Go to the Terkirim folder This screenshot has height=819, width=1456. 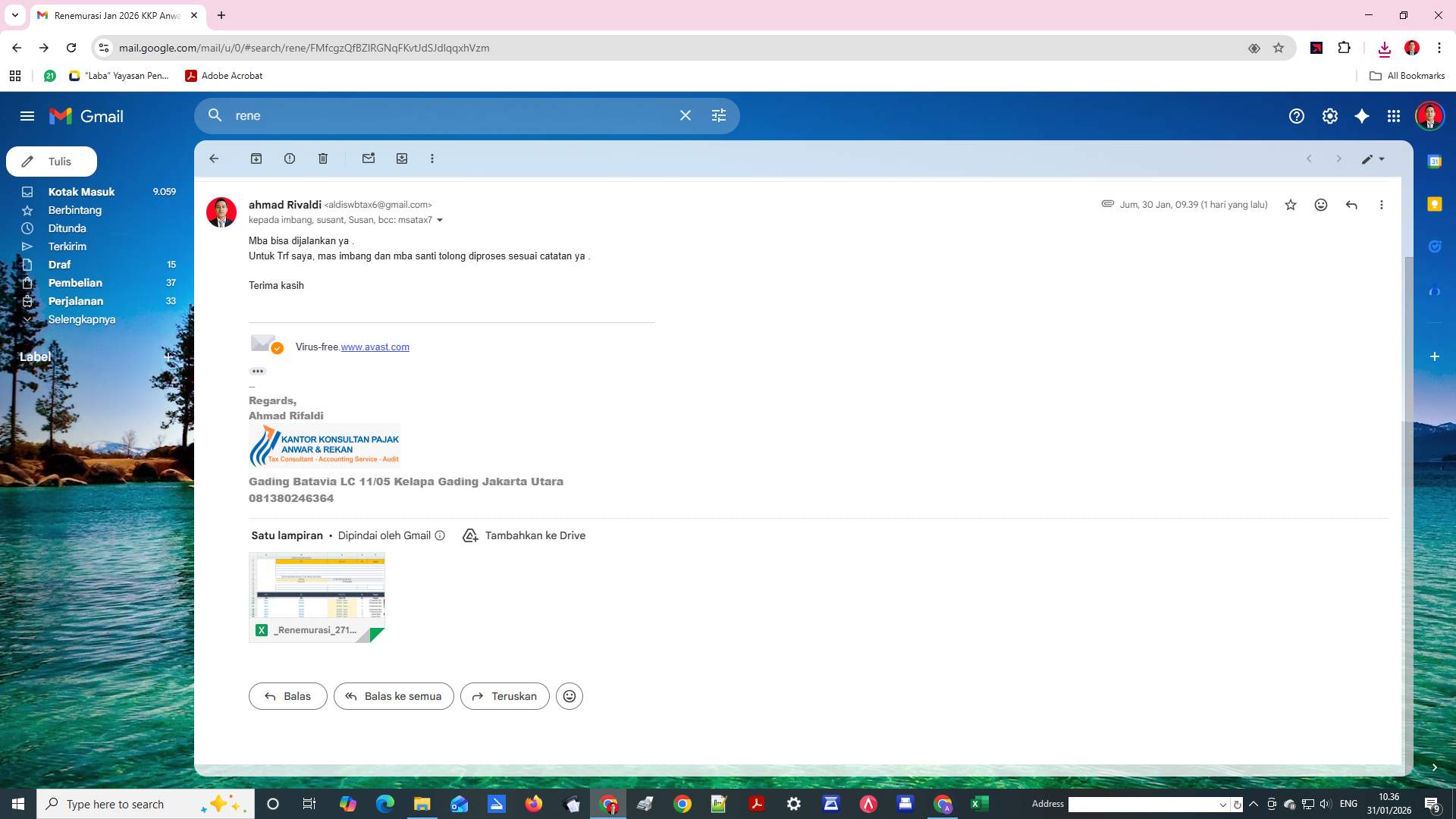[67, 246]
